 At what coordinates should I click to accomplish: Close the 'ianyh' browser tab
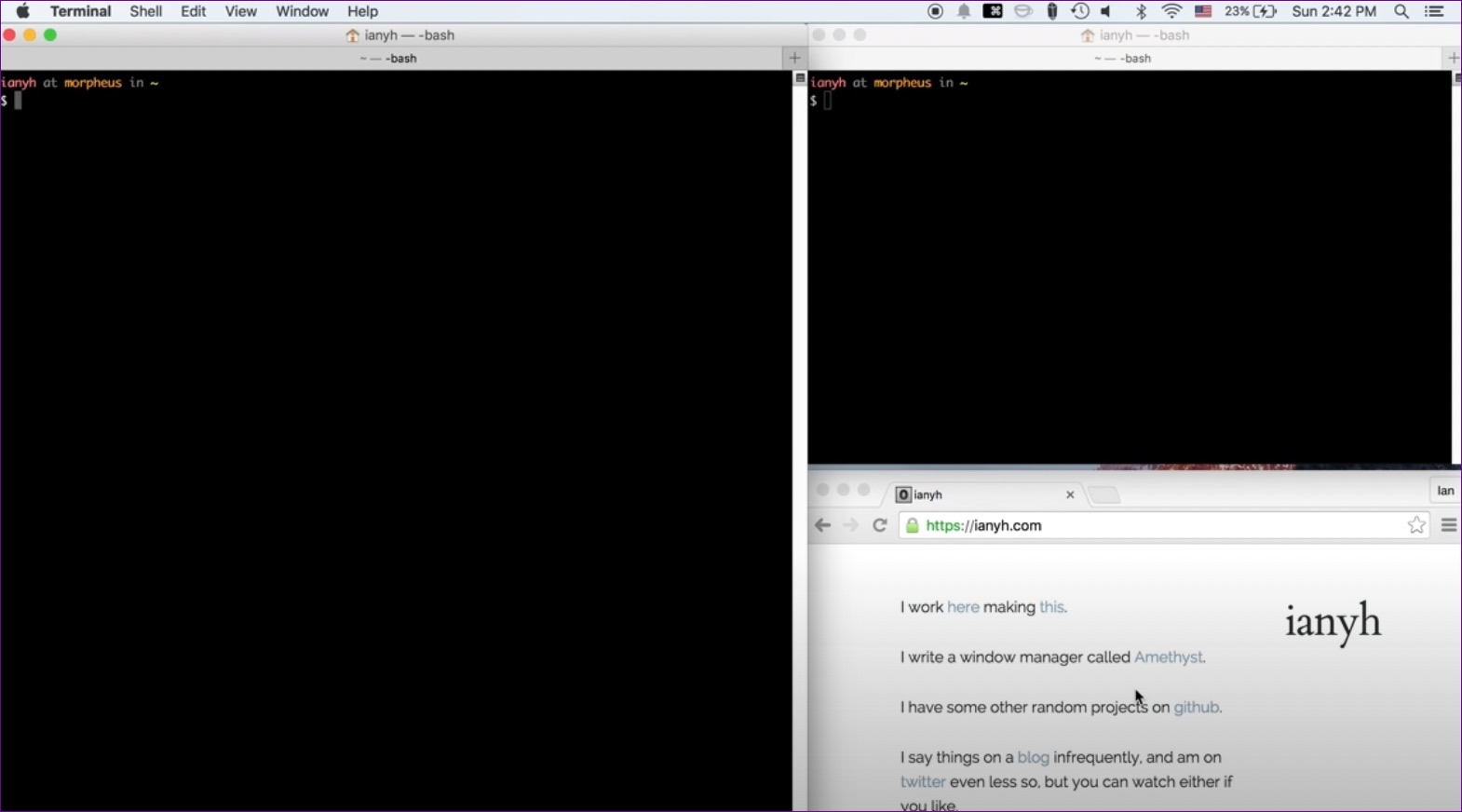tap(1070, 494)
